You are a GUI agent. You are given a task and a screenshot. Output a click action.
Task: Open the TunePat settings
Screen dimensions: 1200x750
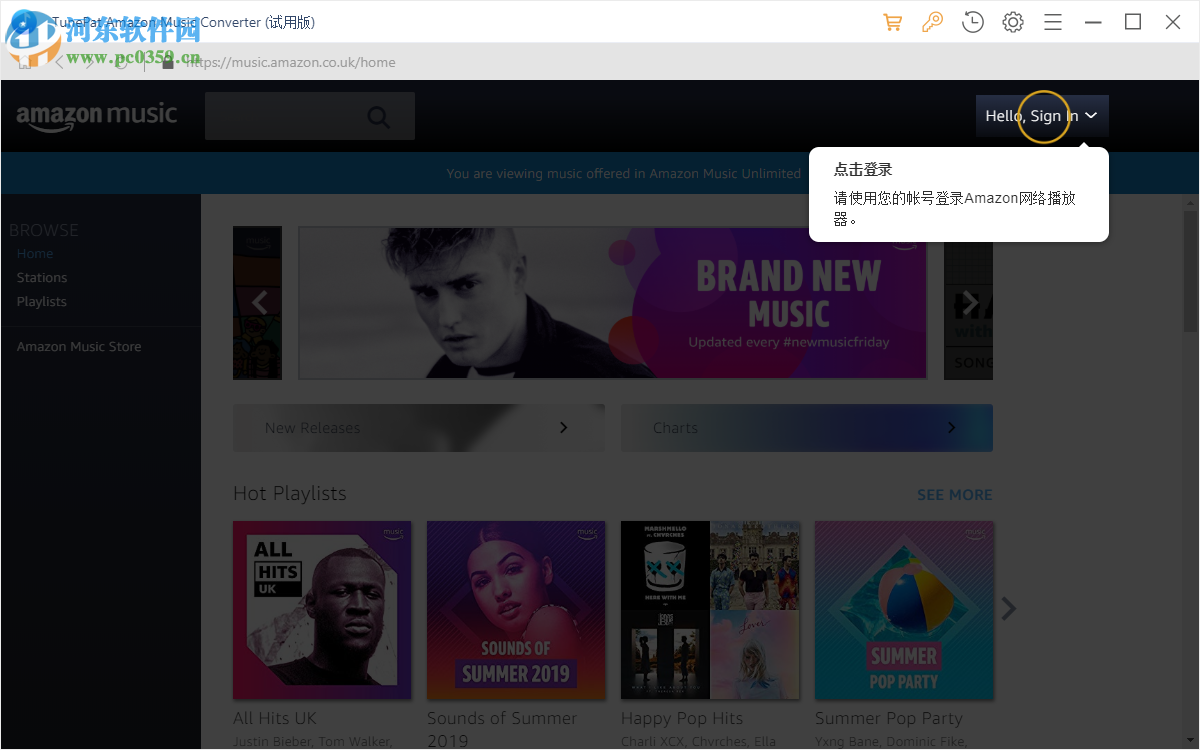(1012, 21)
